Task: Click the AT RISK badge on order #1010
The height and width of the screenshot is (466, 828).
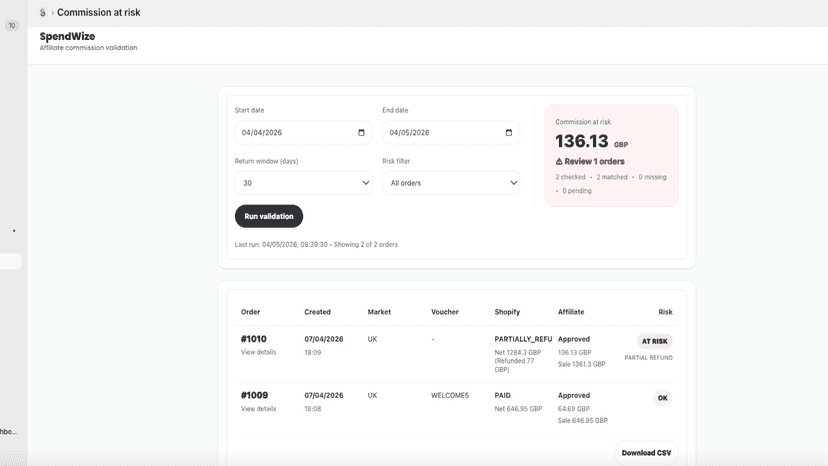Action: click(x=654, y=341)
